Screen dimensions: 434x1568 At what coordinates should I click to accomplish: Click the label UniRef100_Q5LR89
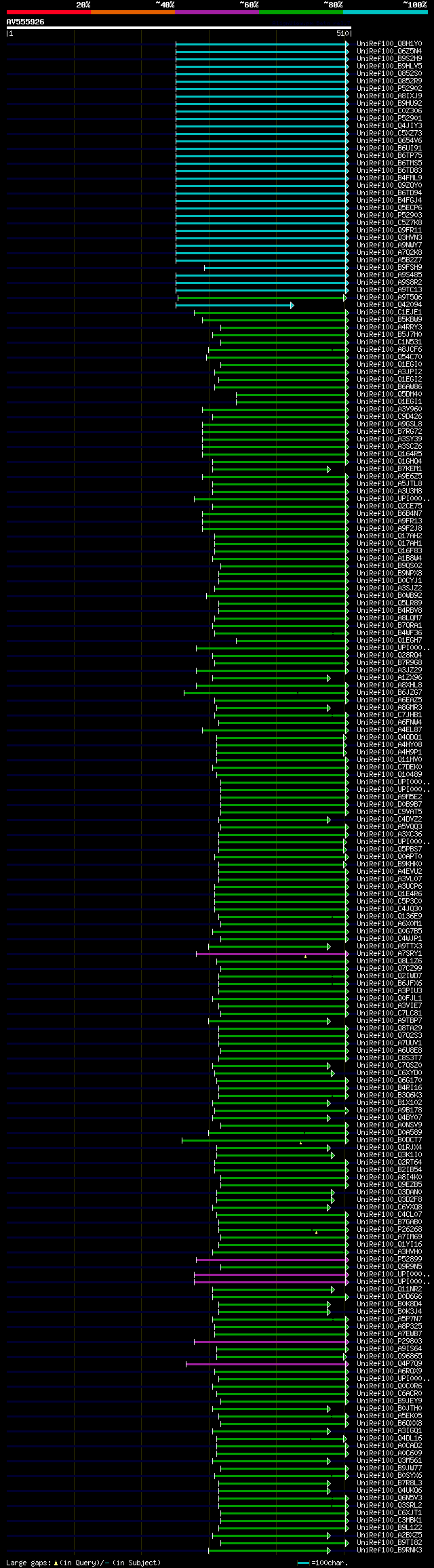coord(389,603)
